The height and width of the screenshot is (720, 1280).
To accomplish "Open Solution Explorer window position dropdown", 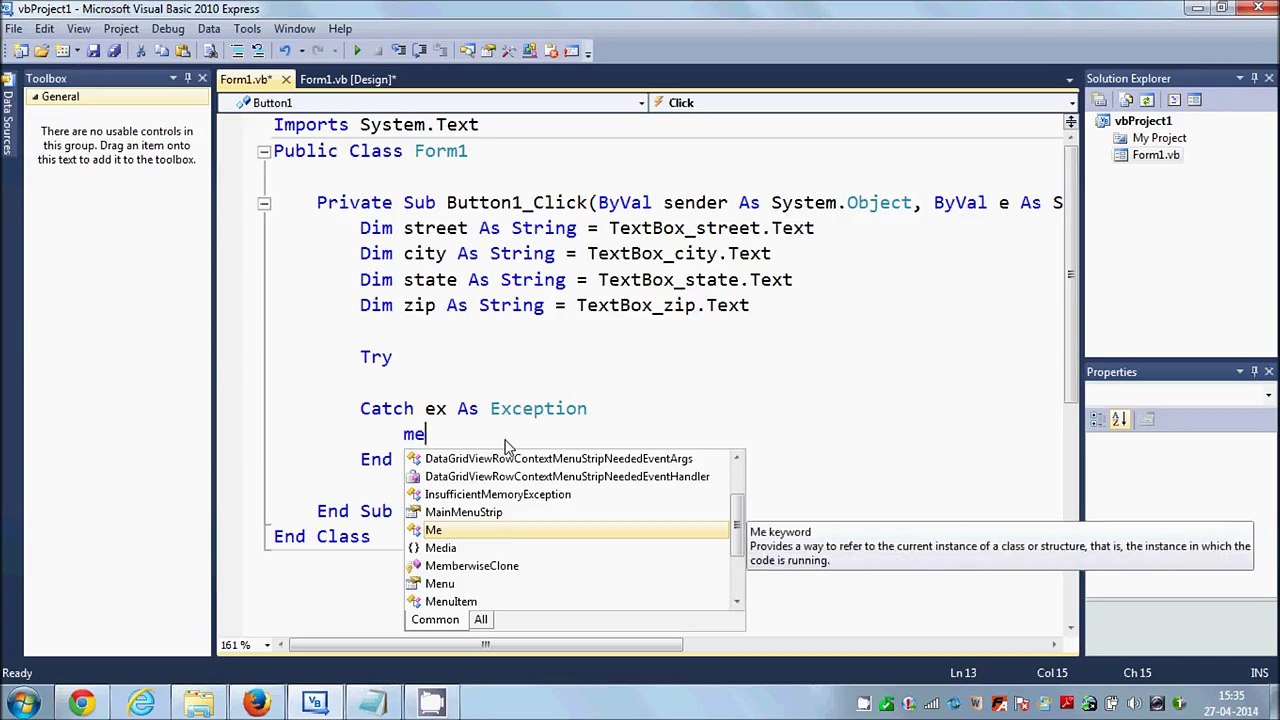I will point(1240,78).
